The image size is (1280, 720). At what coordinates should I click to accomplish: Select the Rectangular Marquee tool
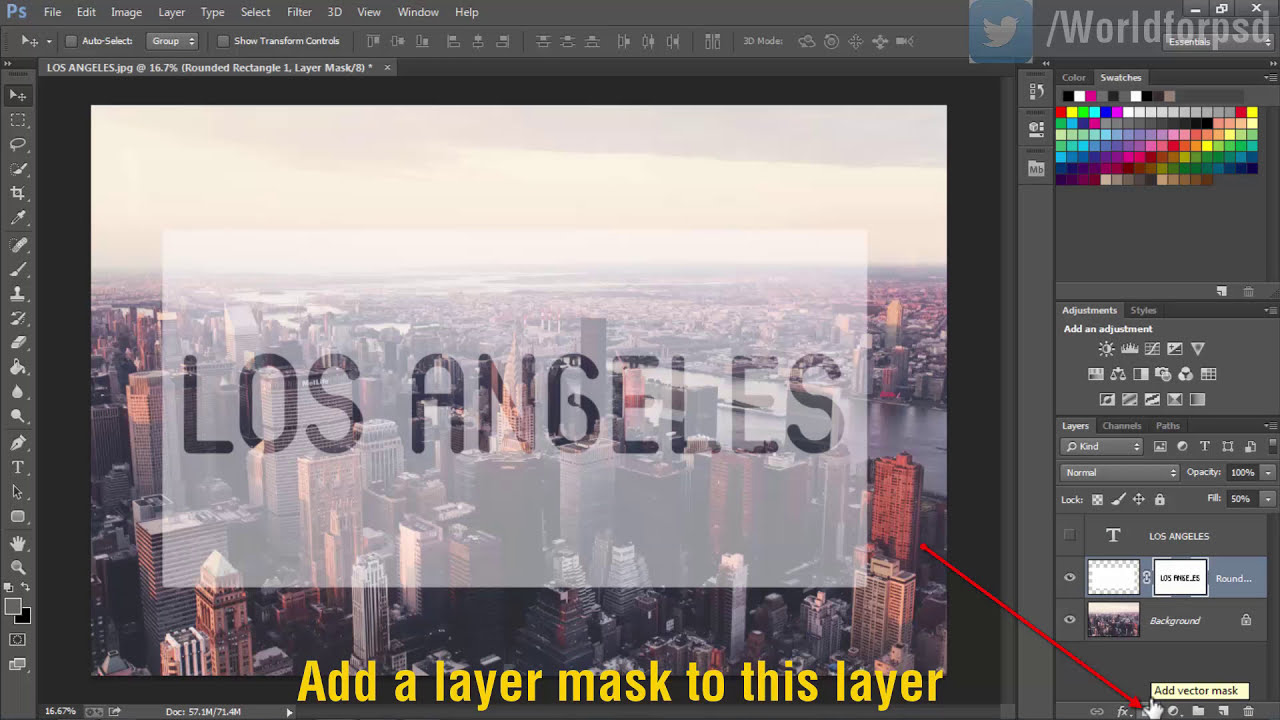pyautogui.click(x=18, y=120)
